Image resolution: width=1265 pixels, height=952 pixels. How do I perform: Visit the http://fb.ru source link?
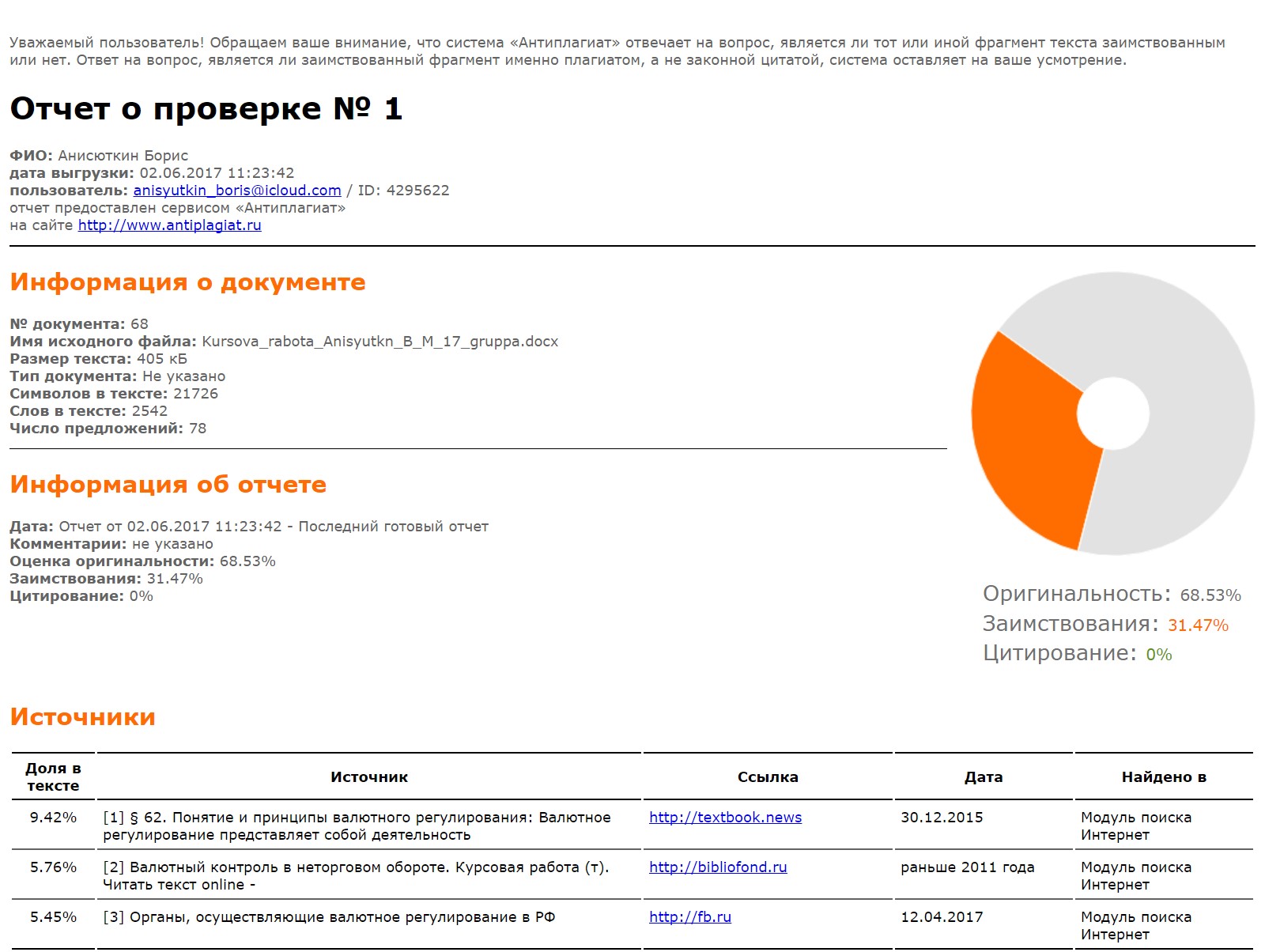(689, 917)
